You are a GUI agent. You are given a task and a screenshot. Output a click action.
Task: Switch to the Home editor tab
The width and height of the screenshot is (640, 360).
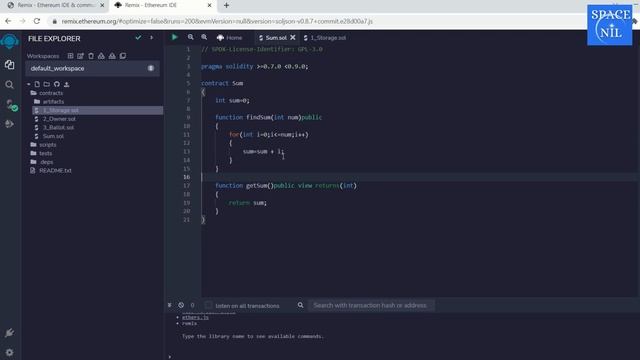coord(229,38)
